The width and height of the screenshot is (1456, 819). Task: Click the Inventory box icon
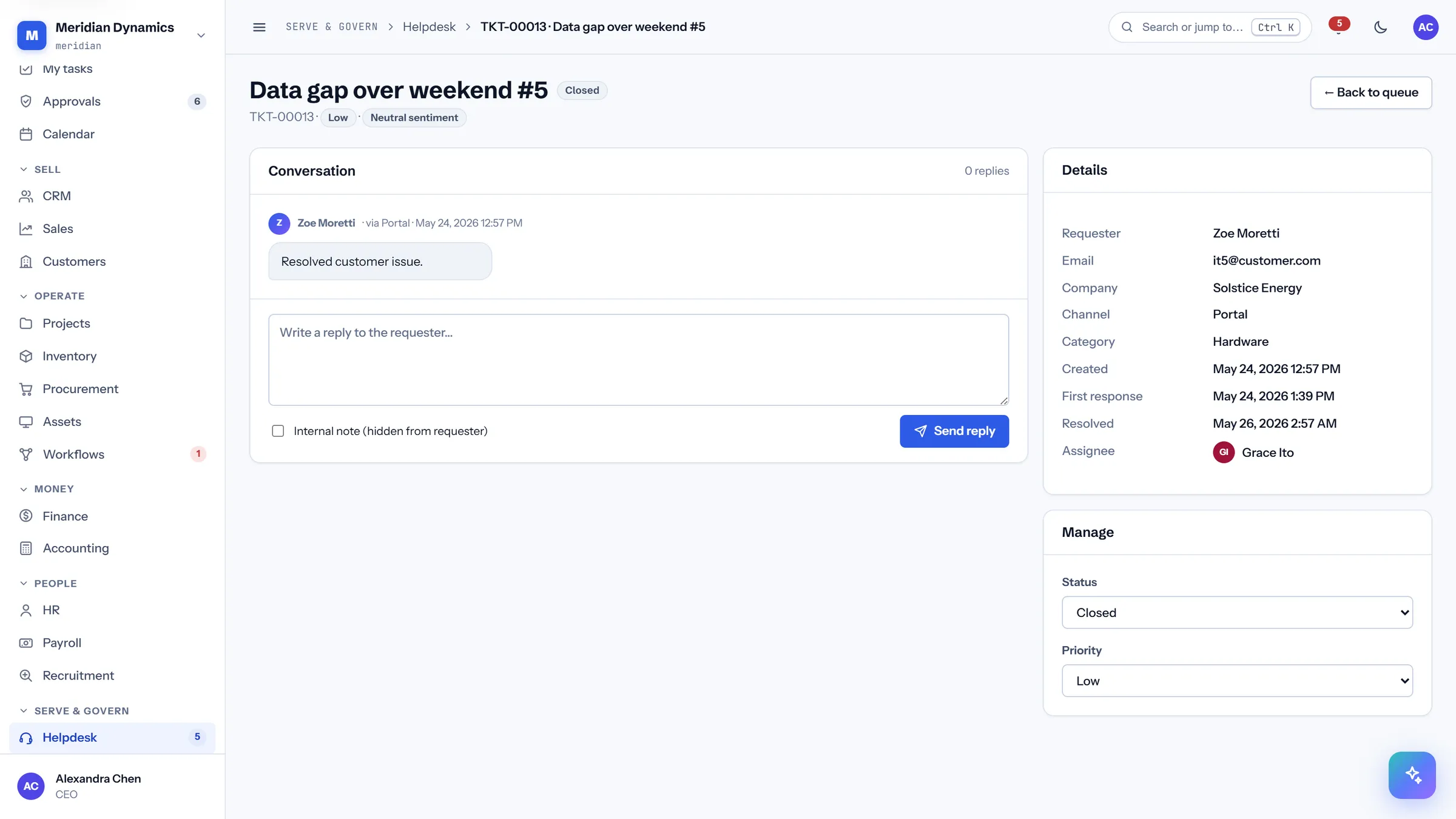tap(26, 356)
